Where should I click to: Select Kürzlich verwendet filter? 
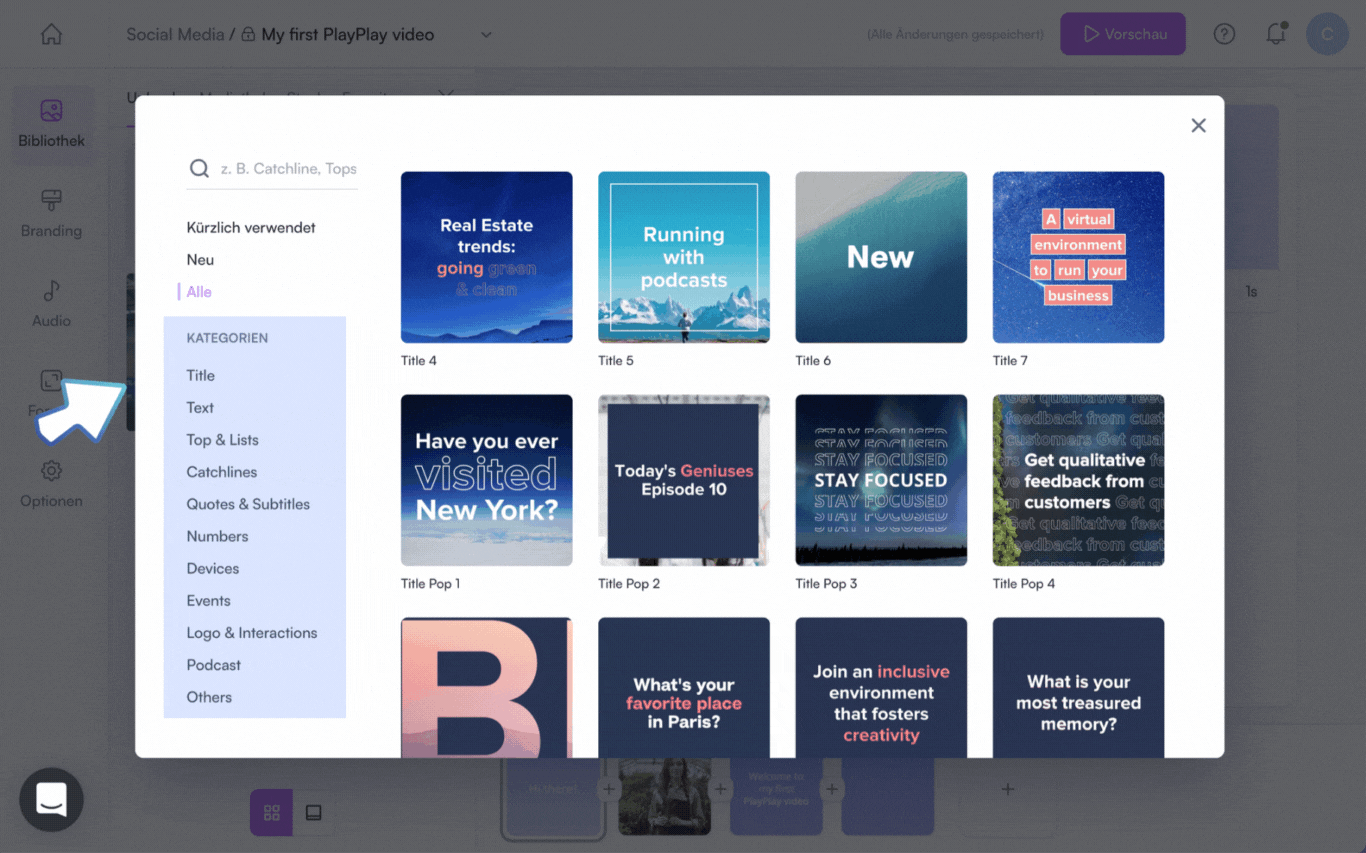pos(251,227)
